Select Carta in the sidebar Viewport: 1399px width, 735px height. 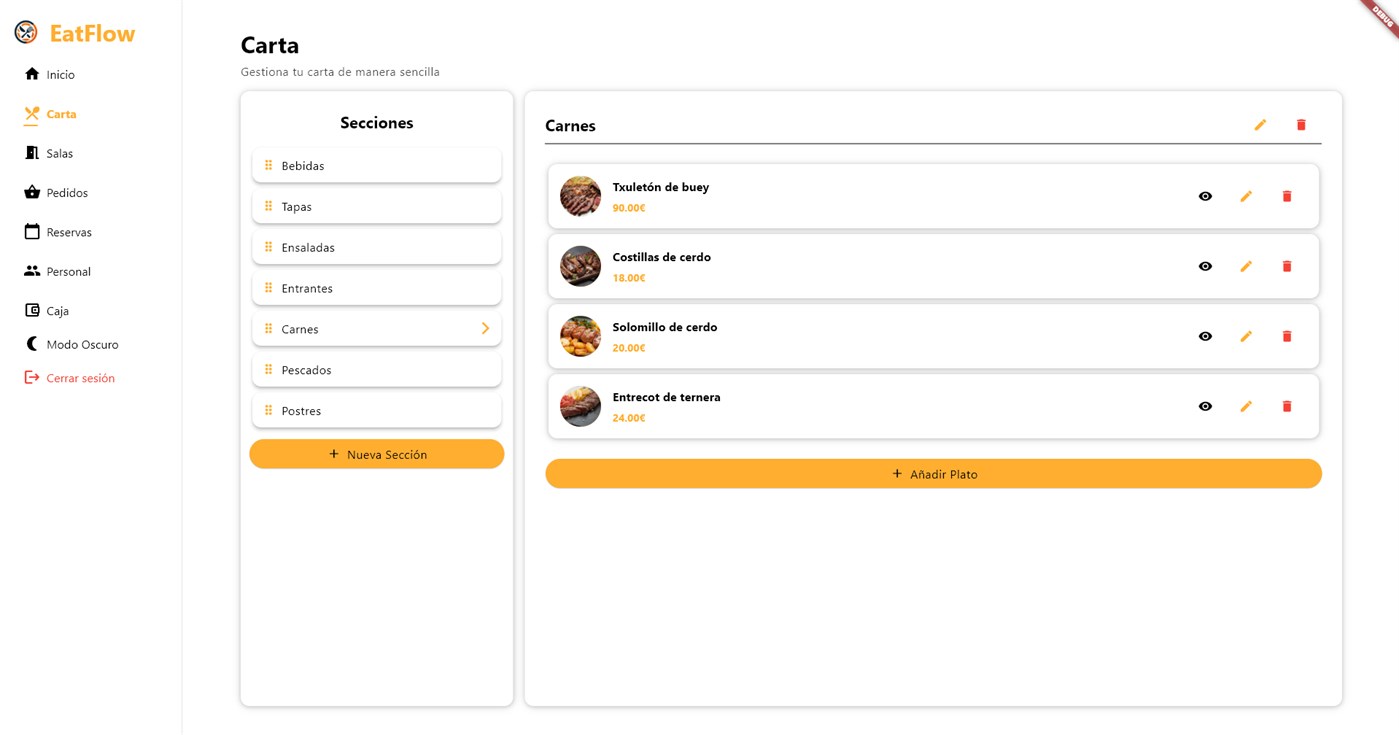coord(50,114)
